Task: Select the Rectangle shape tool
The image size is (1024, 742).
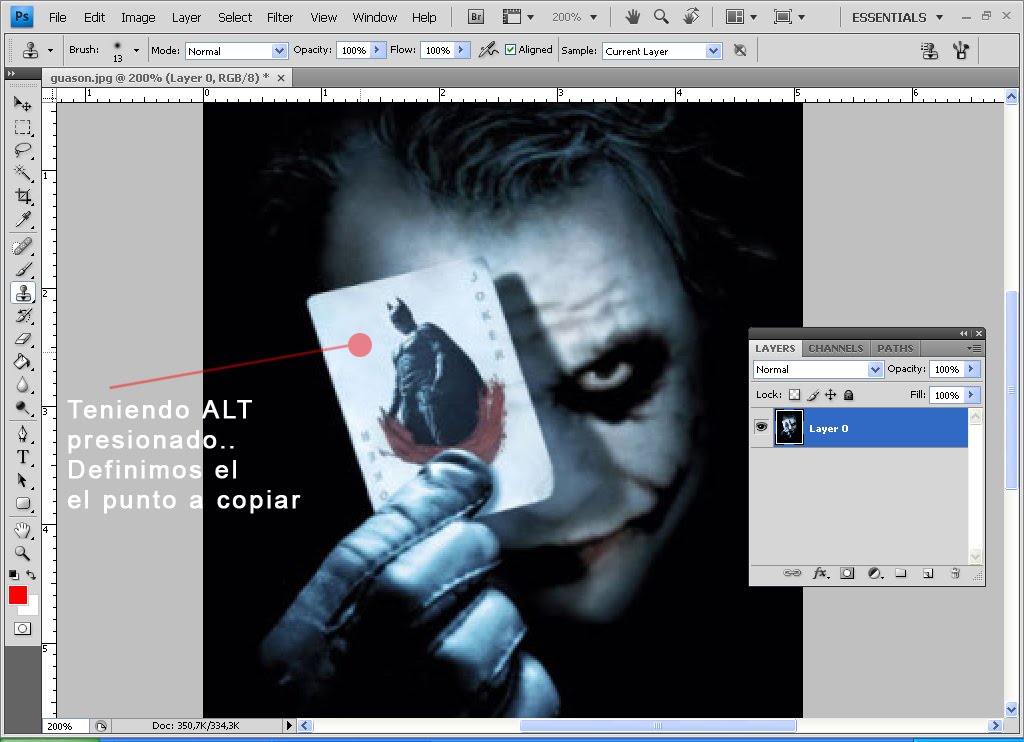Action: click(x=22, y=503)
